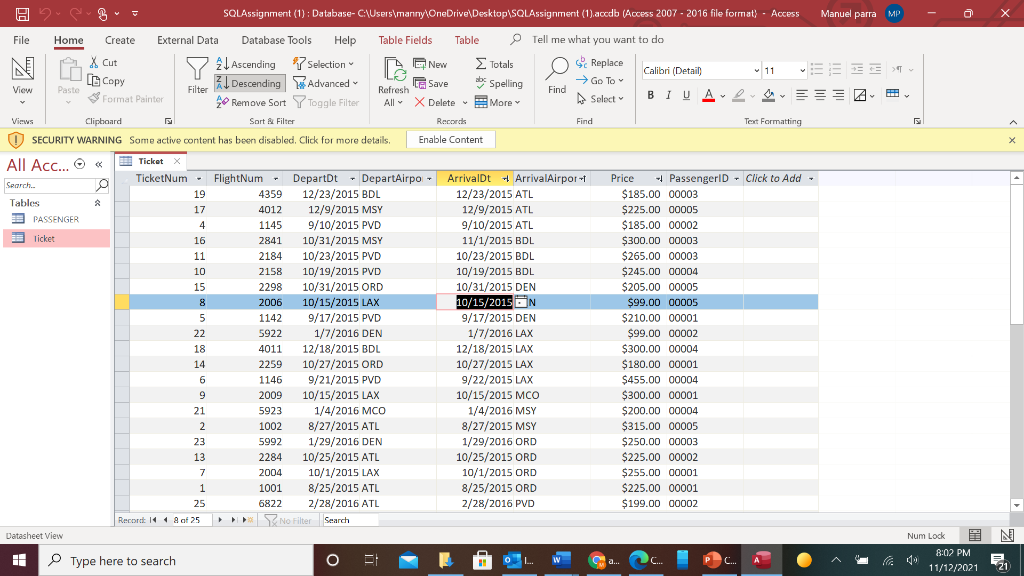Viewport: 1024px width, 576px height.
Task: Copy the selection to clipboard
Action: pyautogui.click(x=105, y=81)
